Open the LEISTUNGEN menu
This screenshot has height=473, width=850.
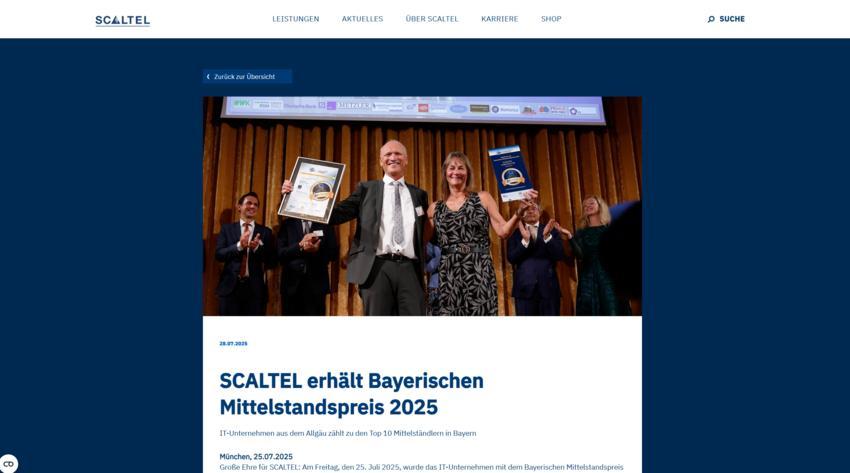click(x=295, y=19)
